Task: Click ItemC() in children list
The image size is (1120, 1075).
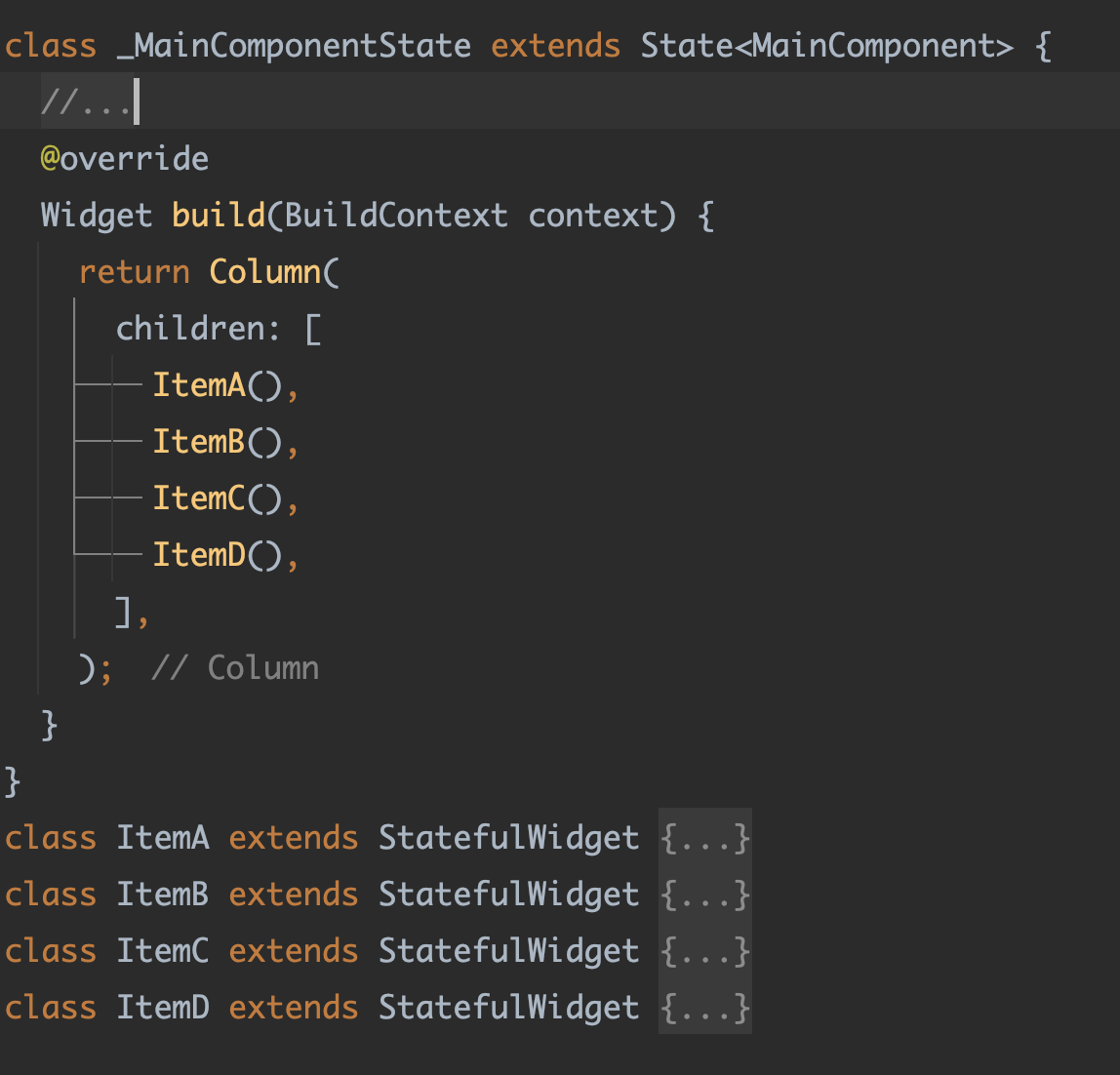Action: tap(217, 498)
